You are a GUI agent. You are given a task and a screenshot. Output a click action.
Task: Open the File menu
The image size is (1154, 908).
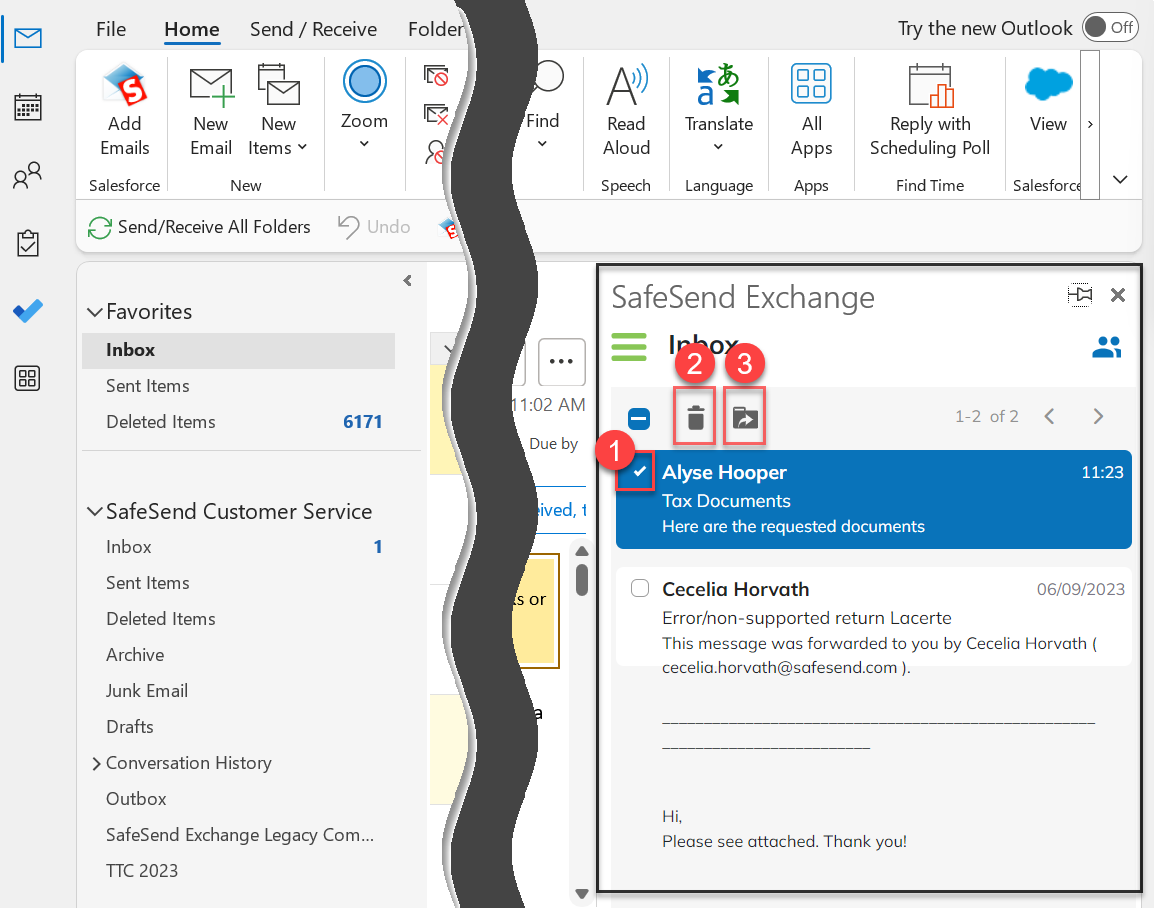pyautogui.click(x=110, y=29)
